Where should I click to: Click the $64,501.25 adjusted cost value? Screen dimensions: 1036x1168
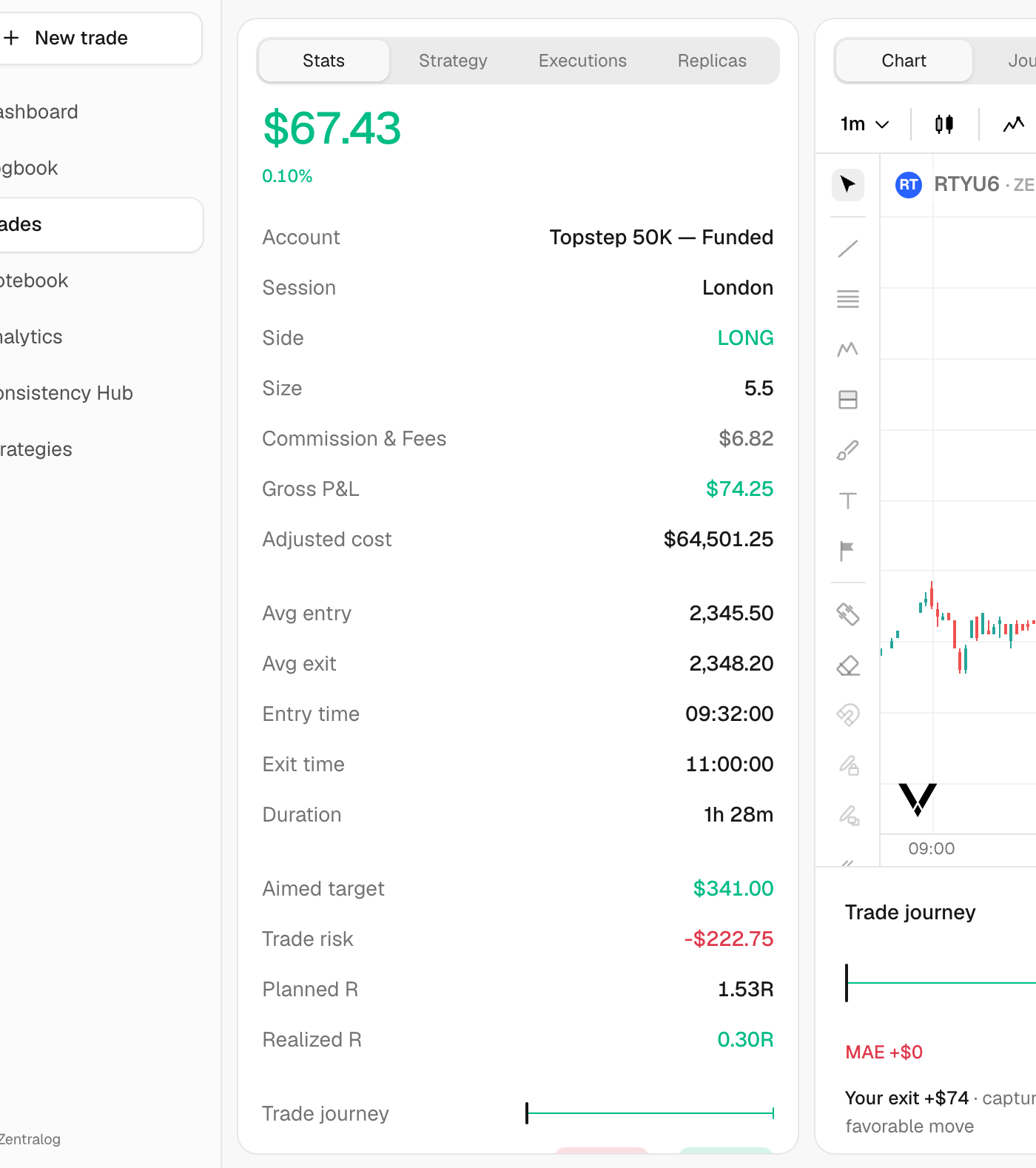click(718, 540)
